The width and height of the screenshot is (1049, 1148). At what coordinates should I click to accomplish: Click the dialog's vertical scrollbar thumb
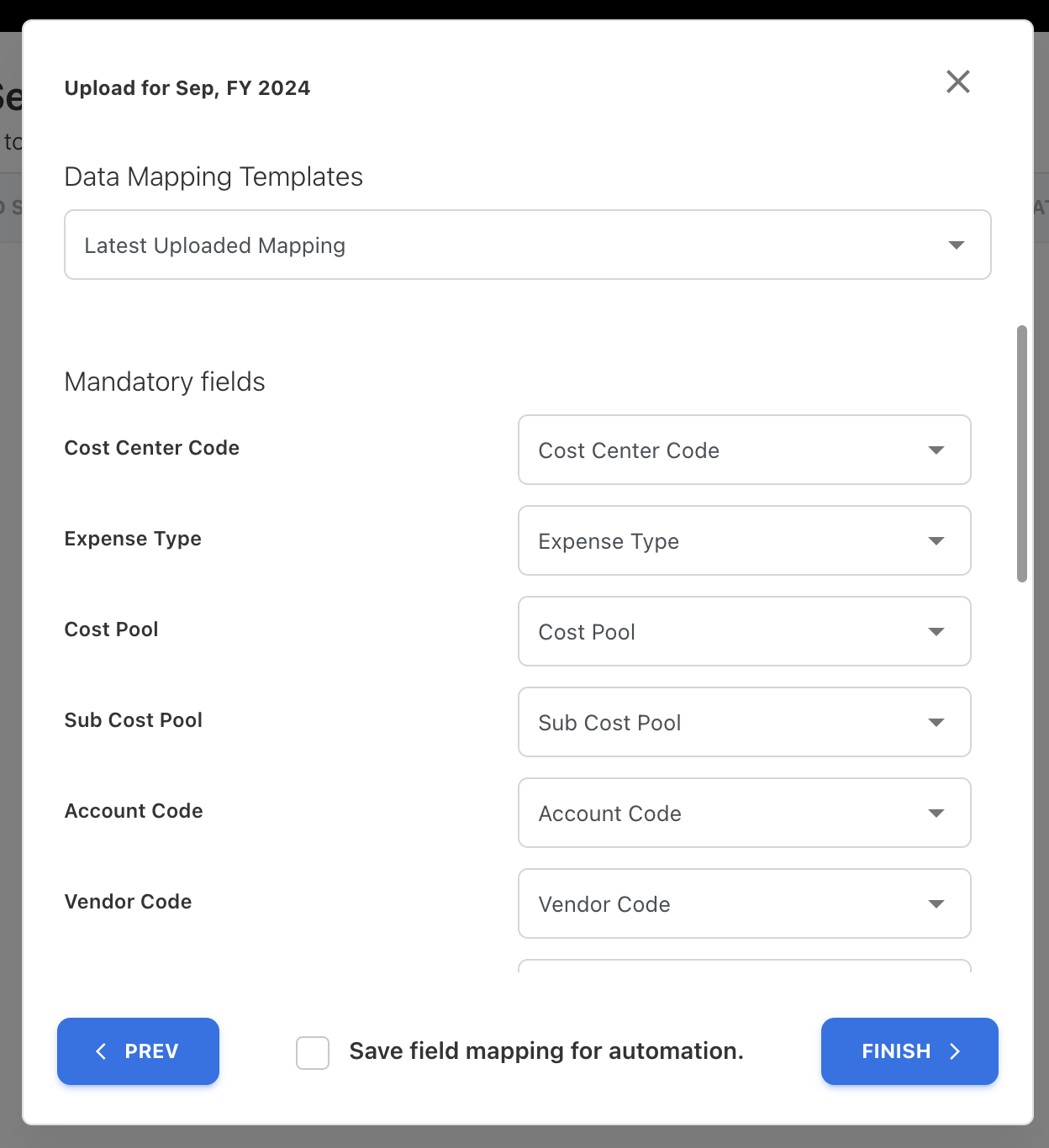[x=1021, y=454]
